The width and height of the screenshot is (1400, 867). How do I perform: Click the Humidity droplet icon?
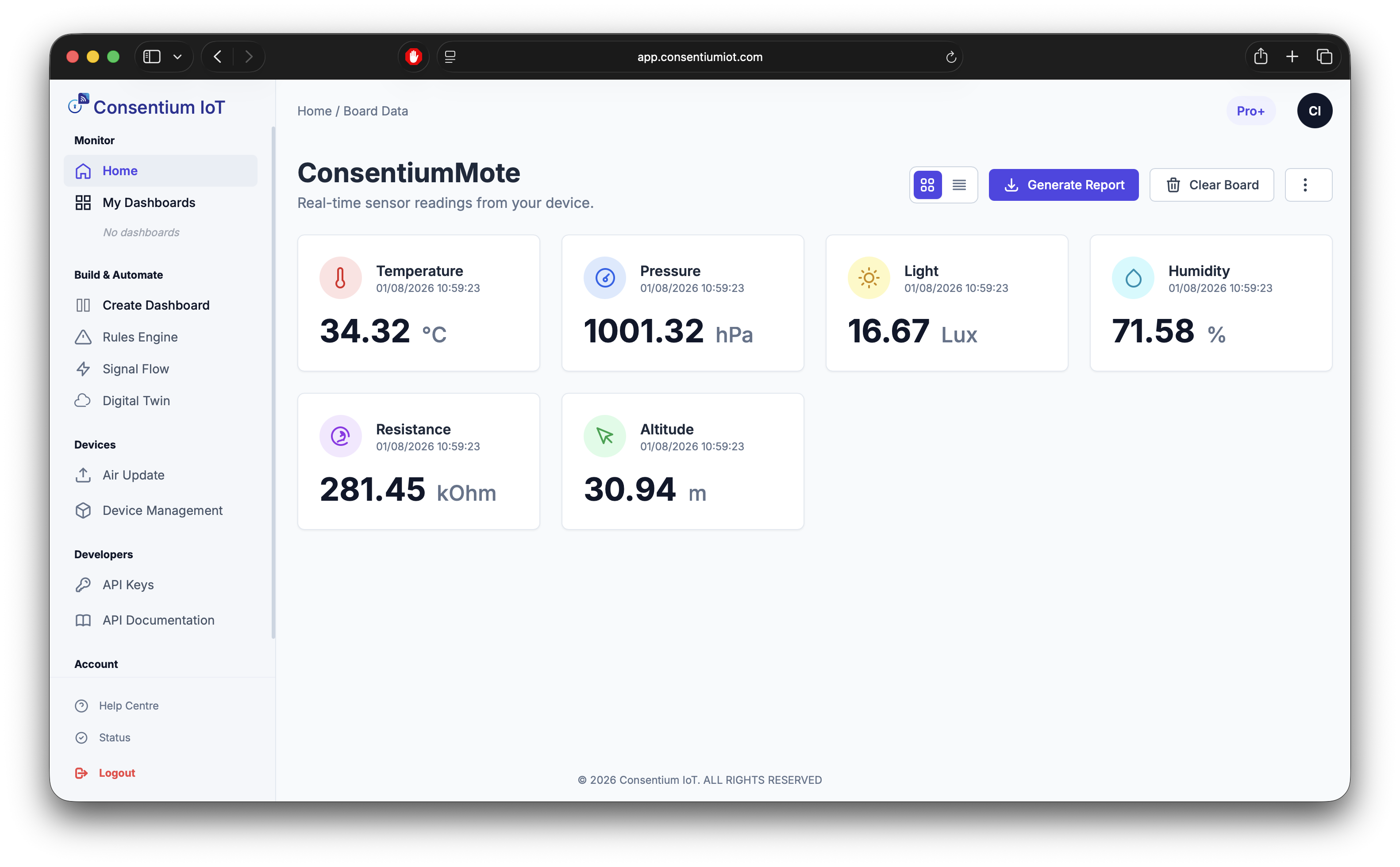click(x=1133, y=277)
